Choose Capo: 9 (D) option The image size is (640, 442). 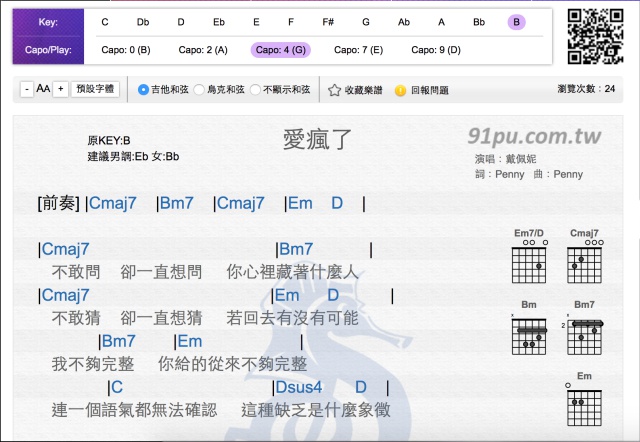coord(436,50)
